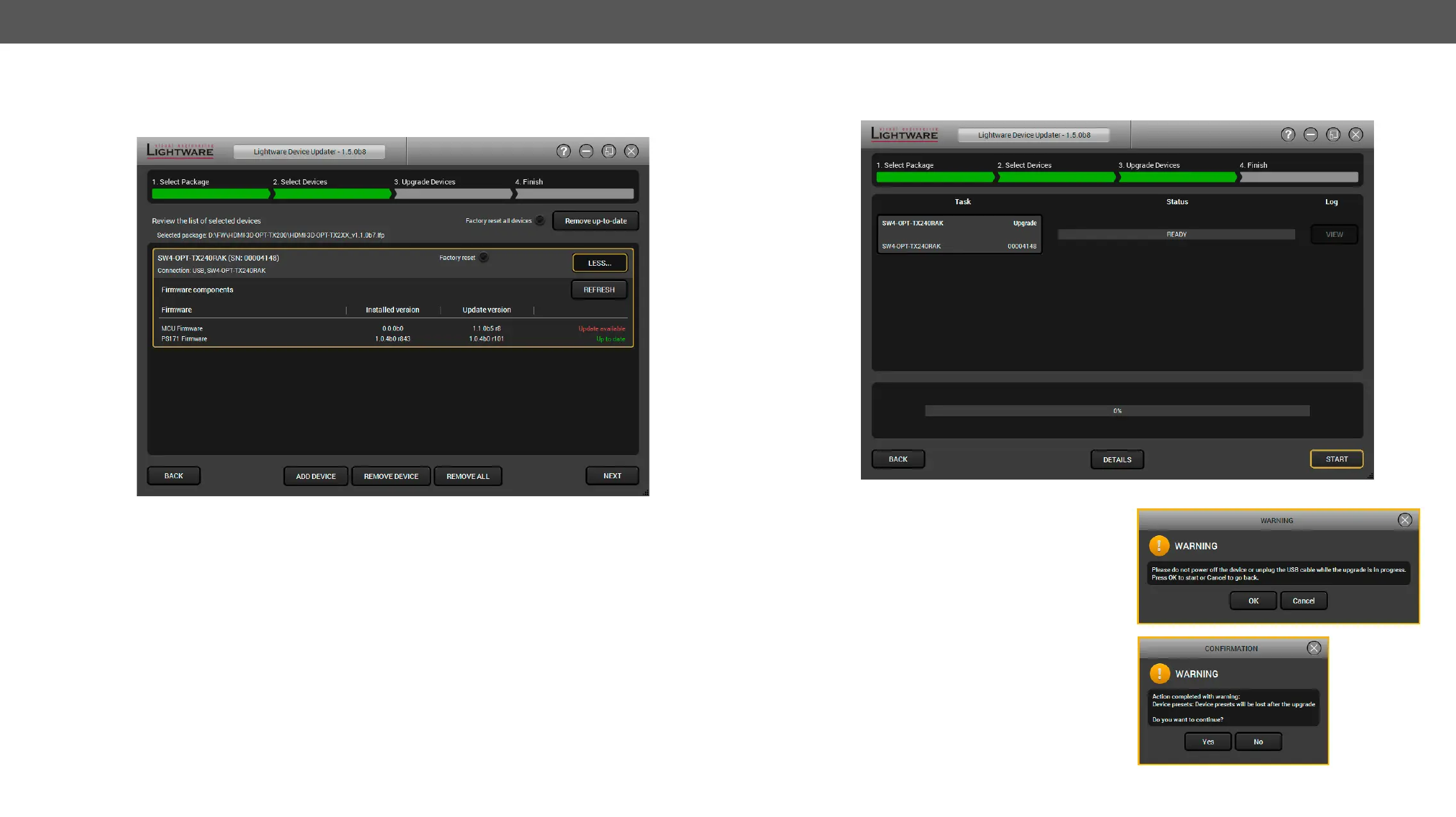Image resolution: width=1456 pixels, height=817 pixels.
Task: Click Selected package file path text
Action: click(x=270, y=235)
